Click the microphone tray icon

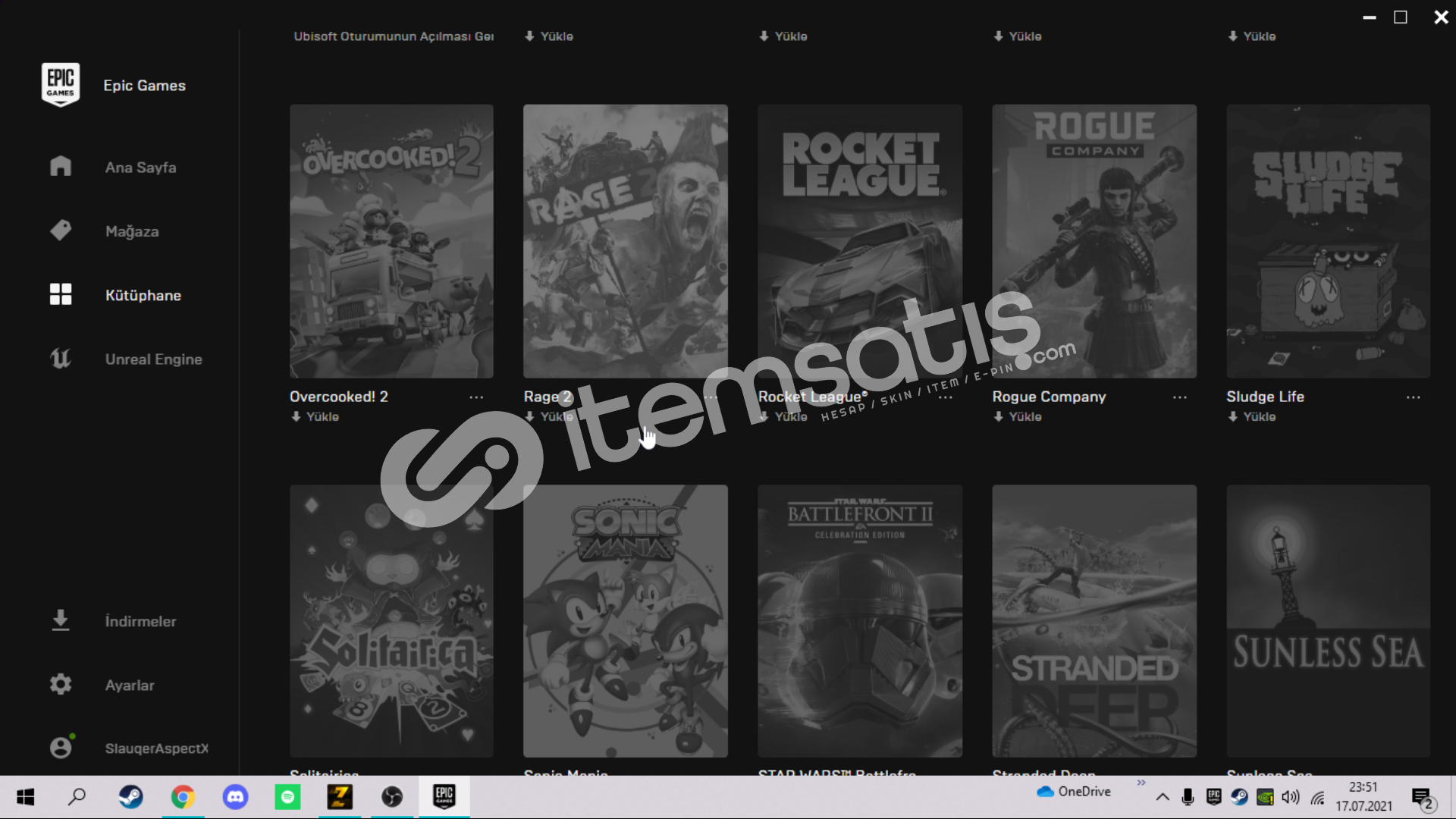(1188, 797)
